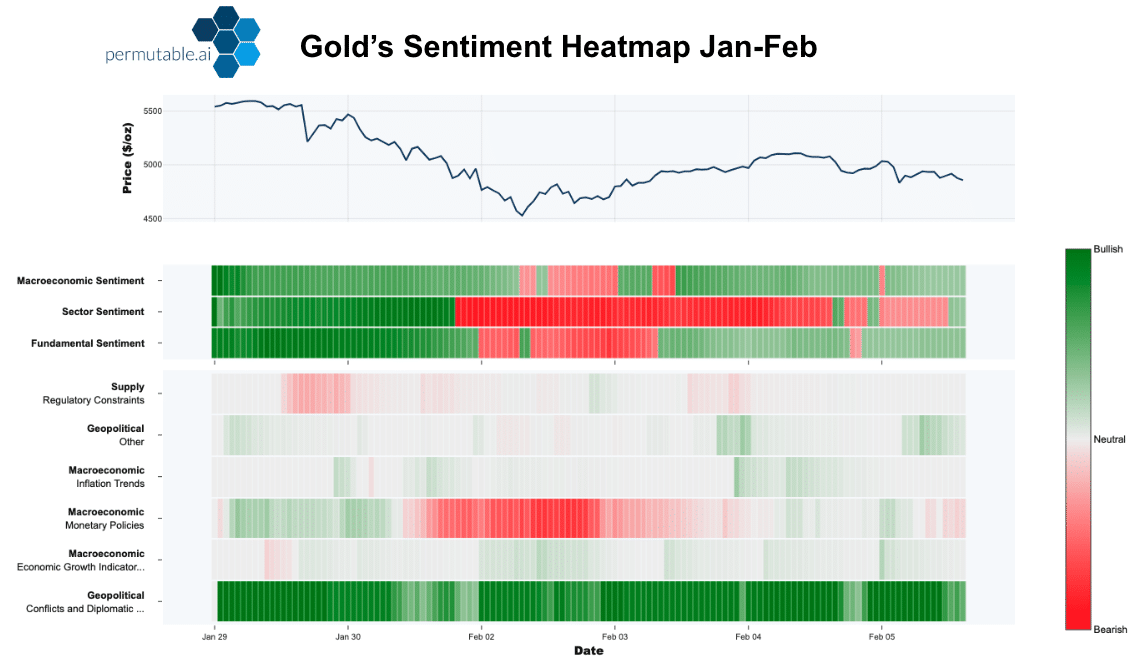1142x664 pixels.
Task: Click the Gold's Sentiment Heatmap title
Action: click(558, 46)
